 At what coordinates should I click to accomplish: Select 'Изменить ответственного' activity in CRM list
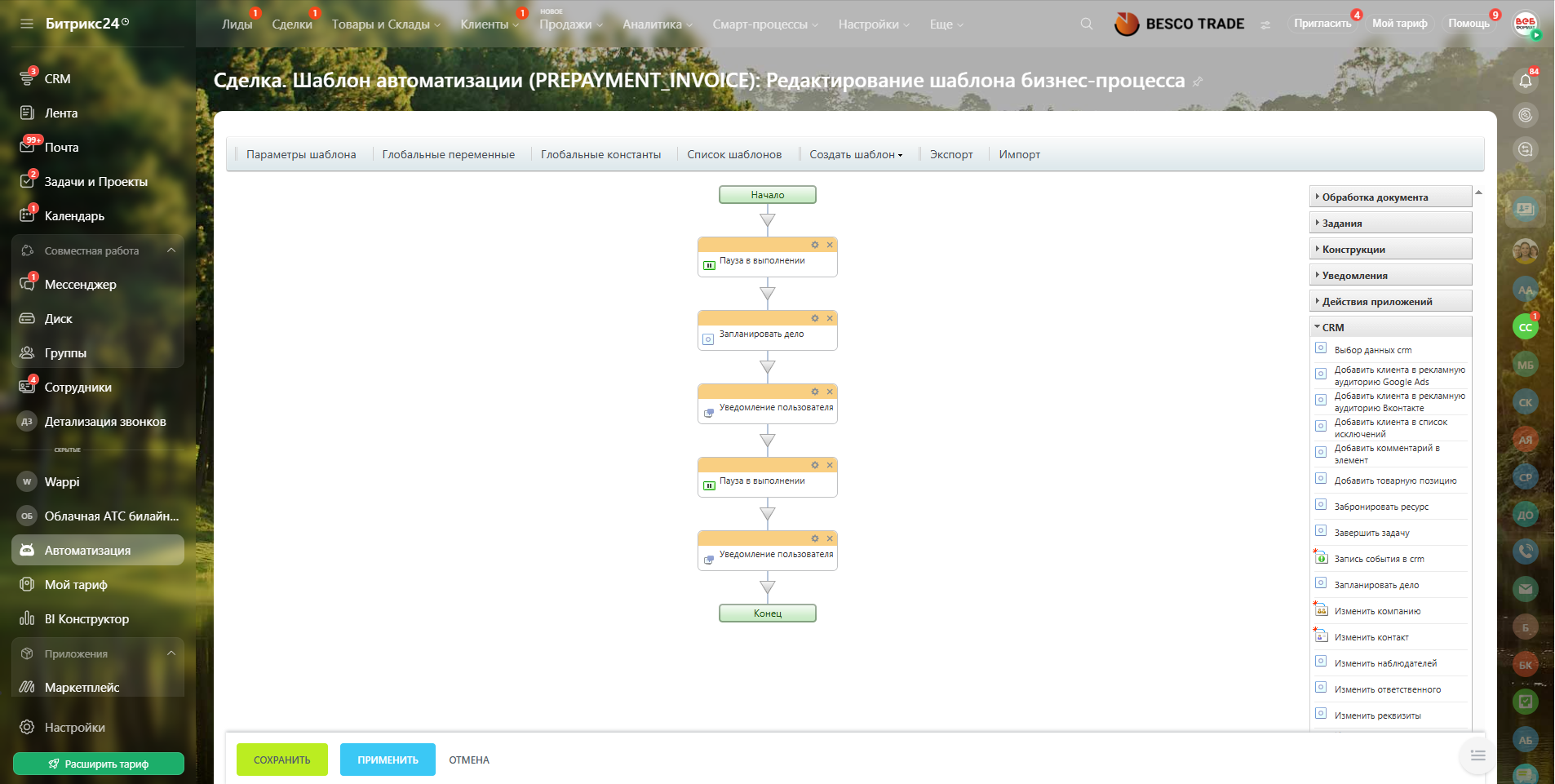click(x=1387, y=689)
